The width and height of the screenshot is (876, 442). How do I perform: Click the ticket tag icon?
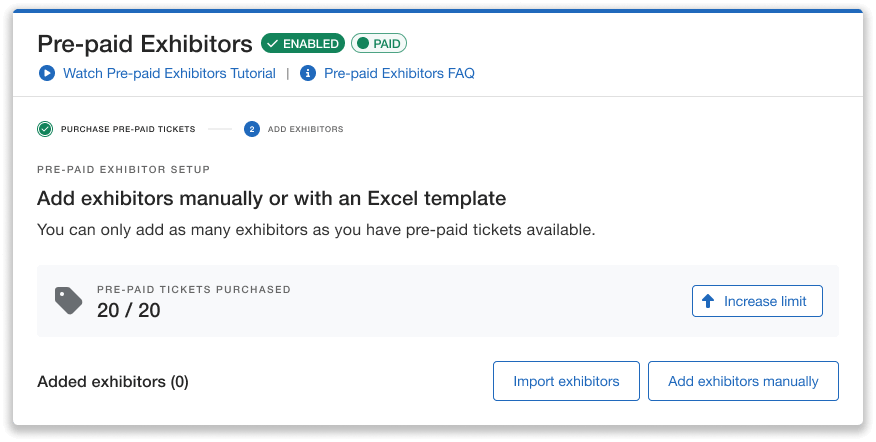[68, 301]
